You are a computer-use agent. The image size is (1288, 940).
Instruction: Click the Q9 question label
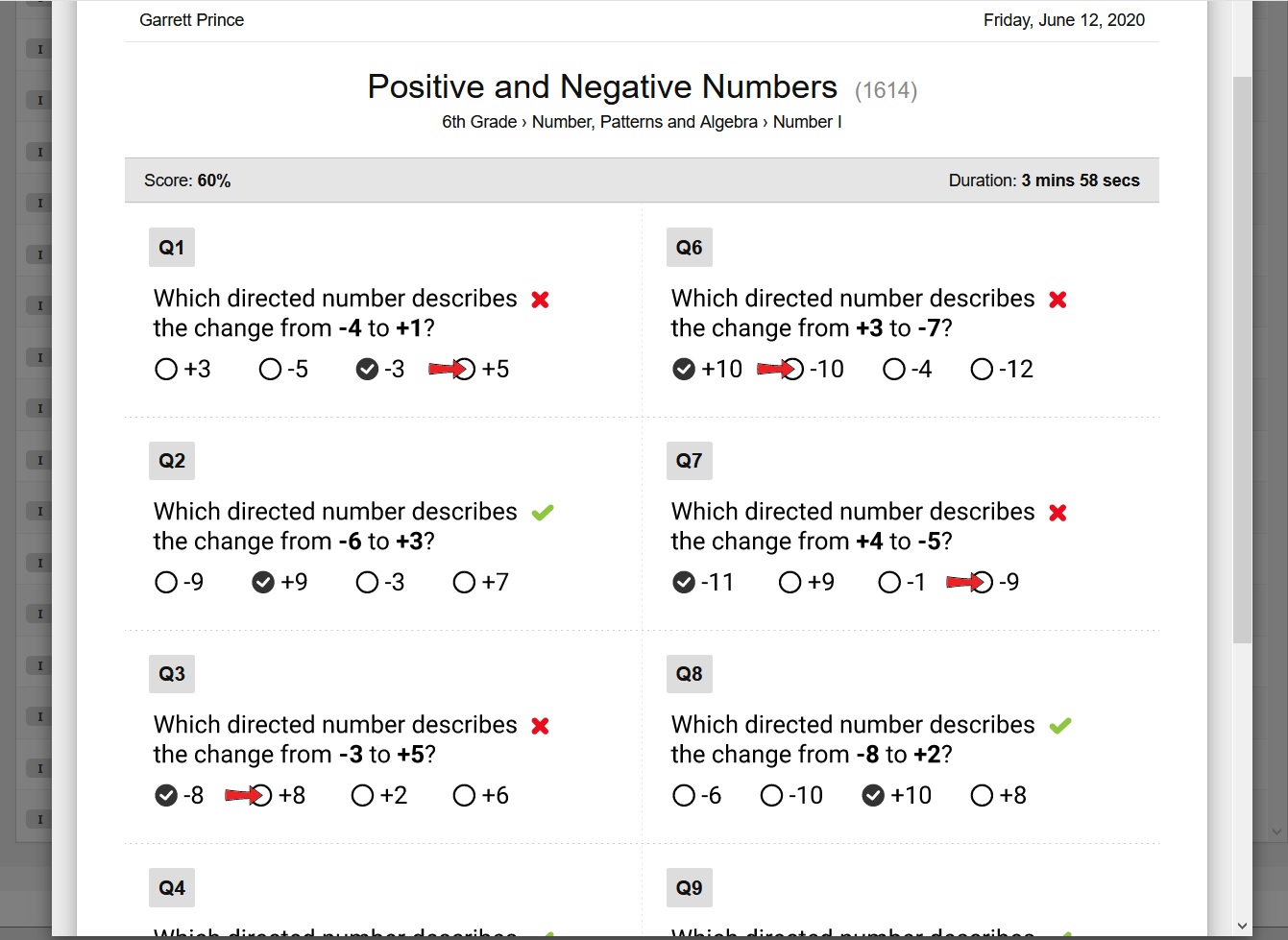[x=690, y=888]
